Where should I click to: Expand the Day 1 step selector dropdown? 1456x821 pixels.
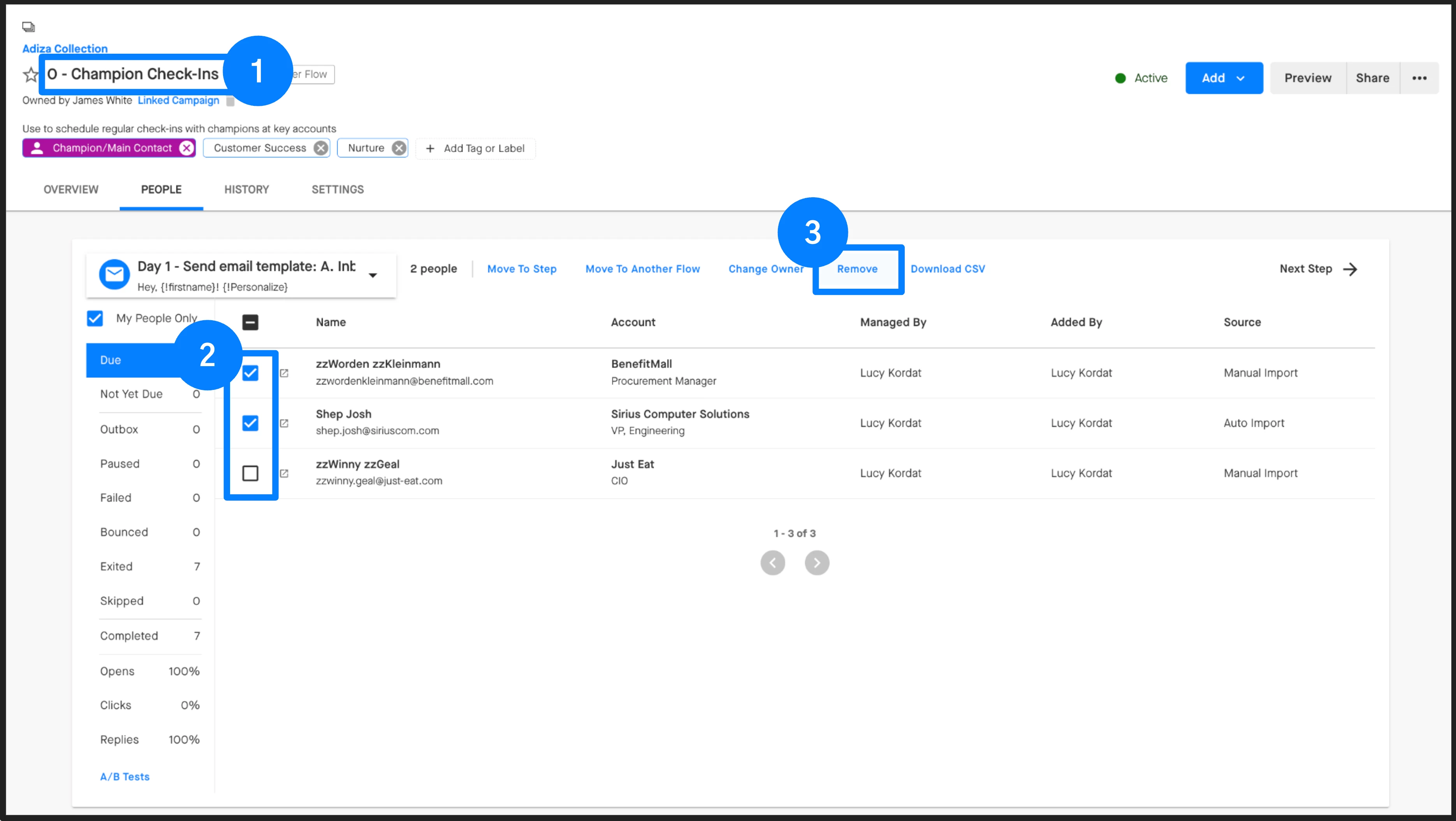click(373, 275)
